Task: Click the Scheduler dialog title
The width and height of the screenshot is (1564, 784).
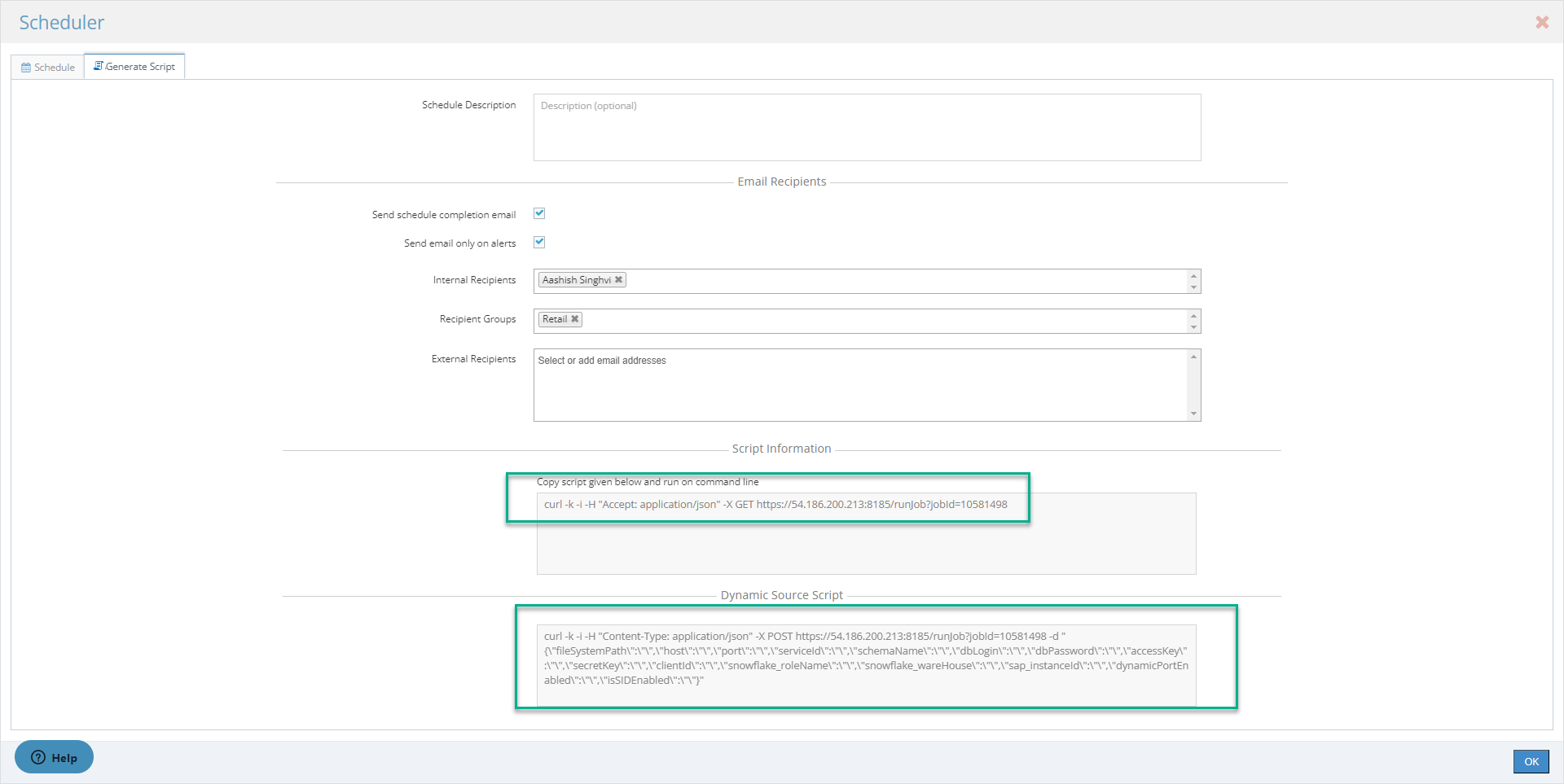Action: coord(62,23)
